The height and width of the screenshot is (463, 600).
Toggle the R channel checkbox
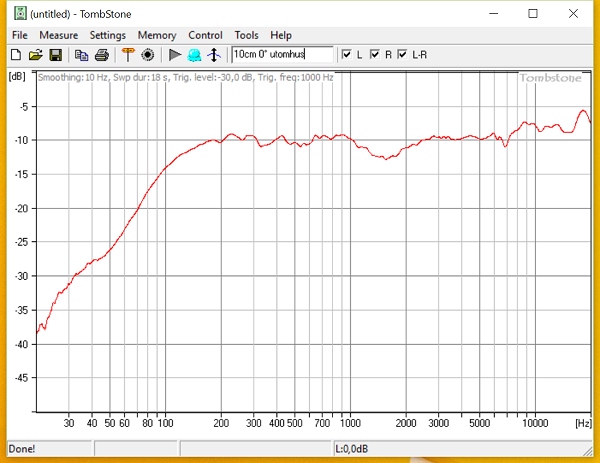(x=375, y=54)
